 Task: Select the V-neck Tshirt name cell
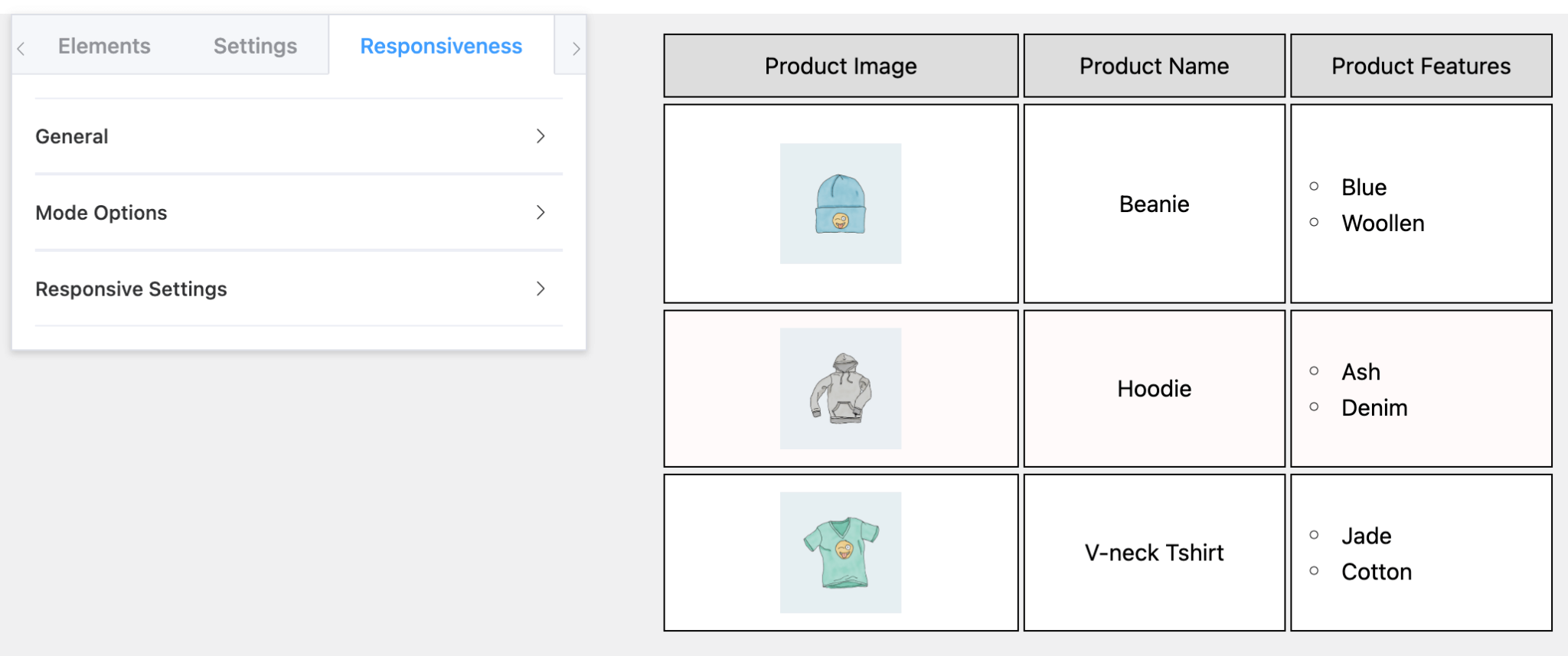point(1154,553)
